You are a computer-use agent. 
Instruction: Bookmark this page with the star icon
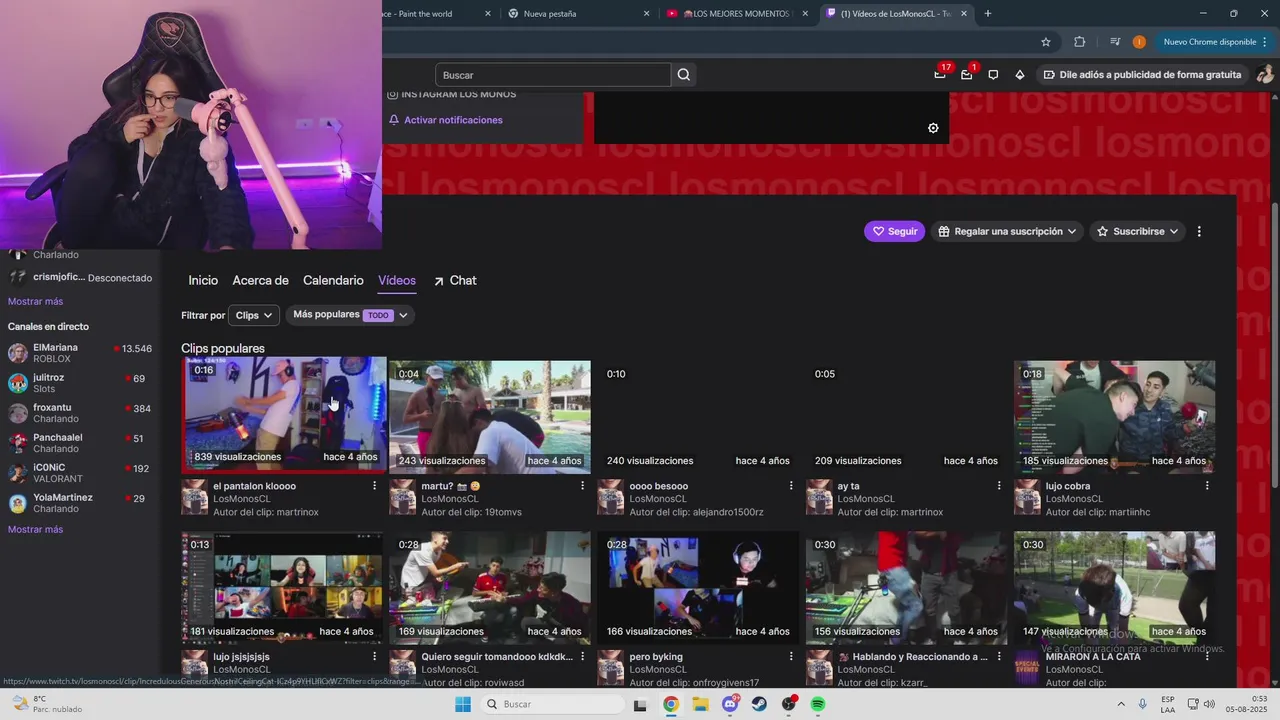point(1046,42)
